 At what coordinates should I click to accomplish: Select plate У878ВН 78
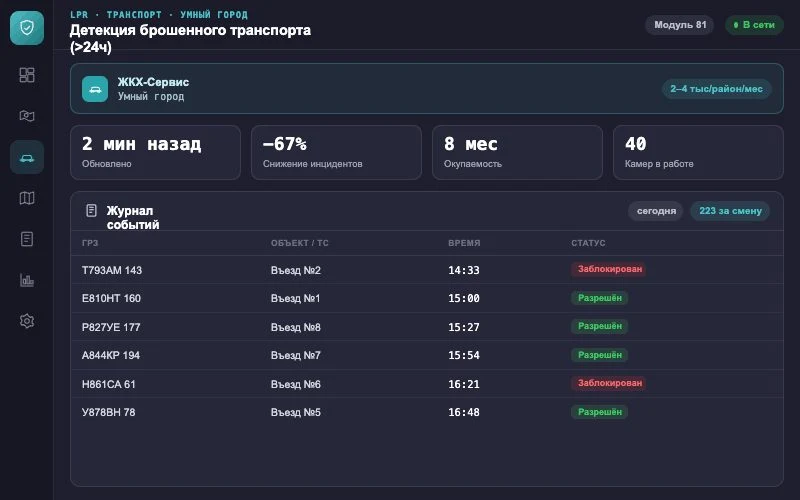click(x=109, y=412)
